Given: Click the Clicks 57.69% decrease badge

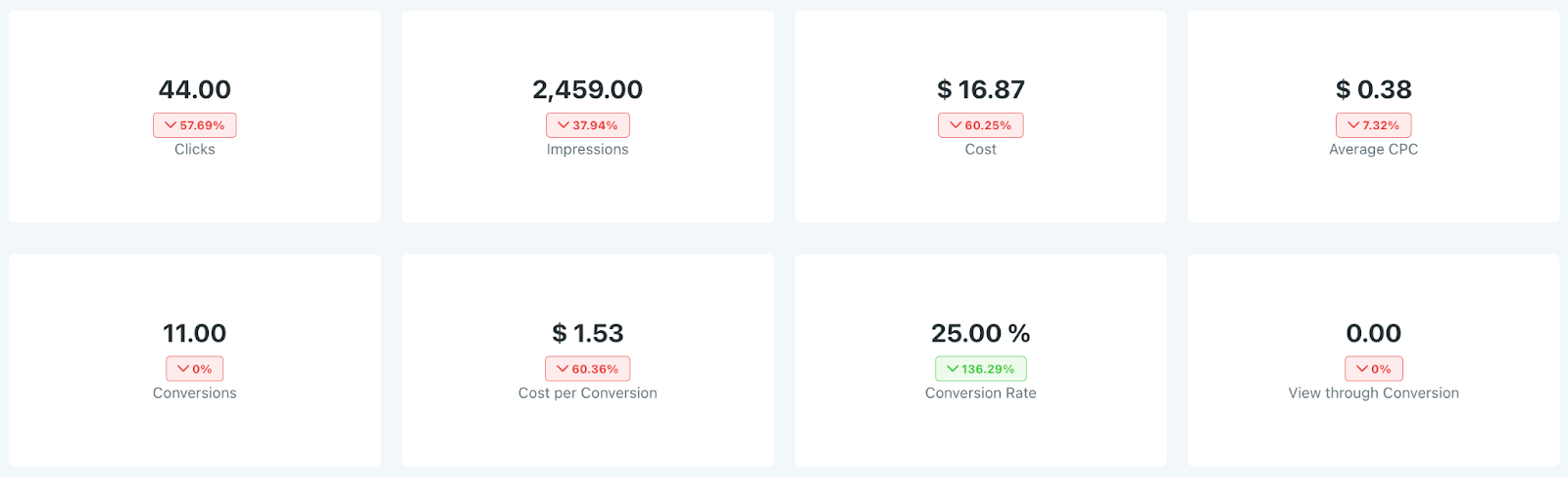Looking at the screenshot, I should point(195,125).
